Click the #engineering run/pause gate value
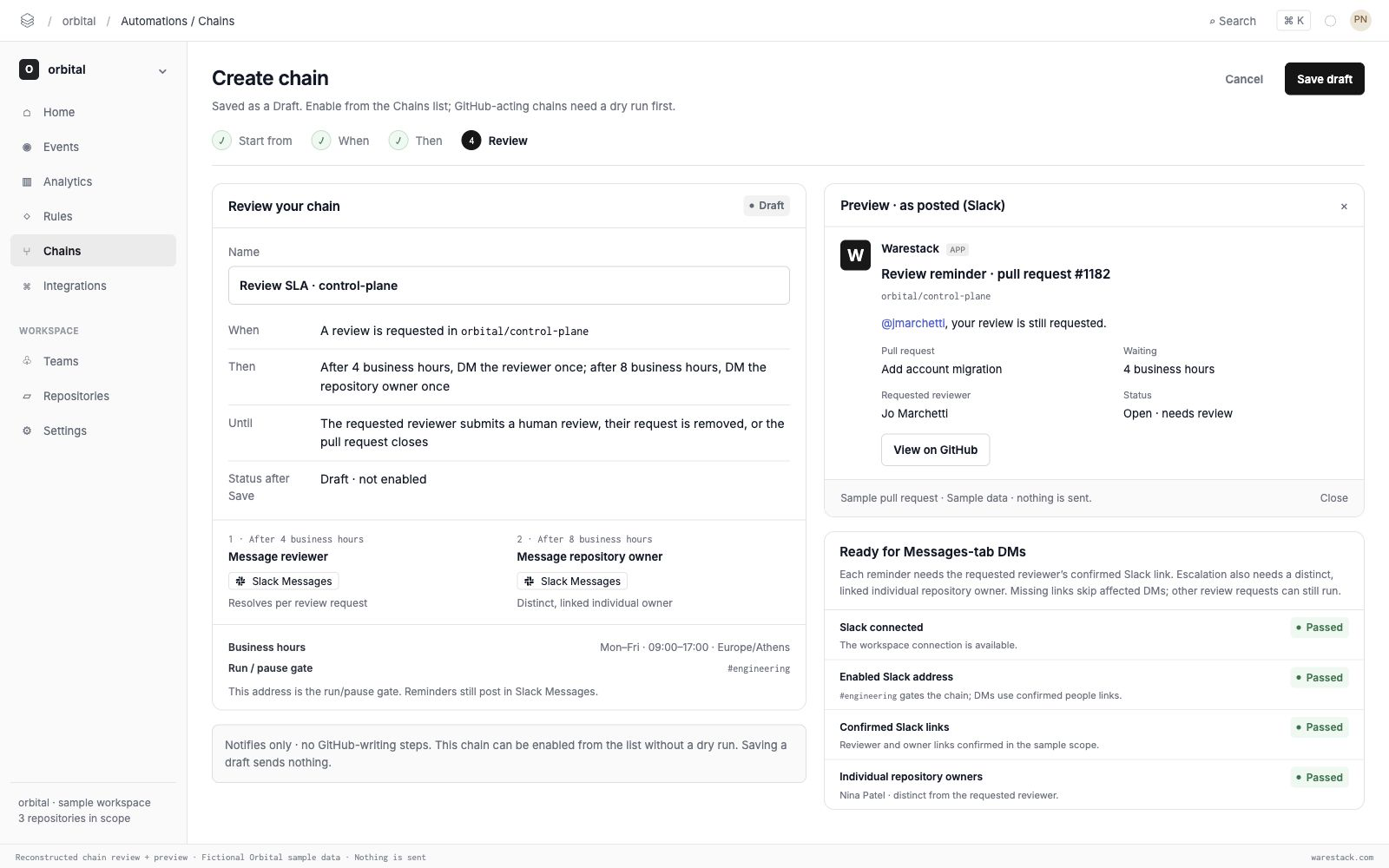 point(759,668)
